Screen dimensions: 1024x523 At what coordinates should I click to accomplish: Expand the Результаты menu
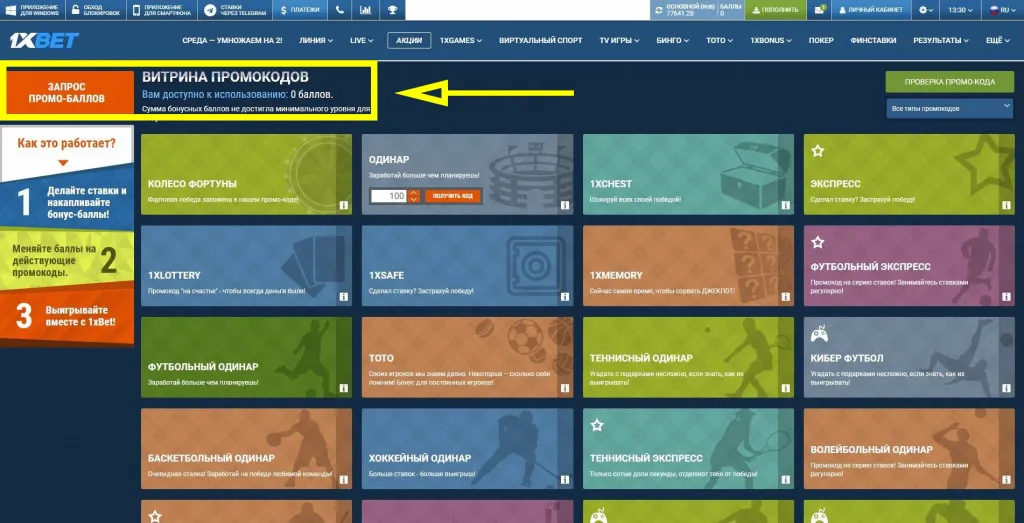point(941,40)
